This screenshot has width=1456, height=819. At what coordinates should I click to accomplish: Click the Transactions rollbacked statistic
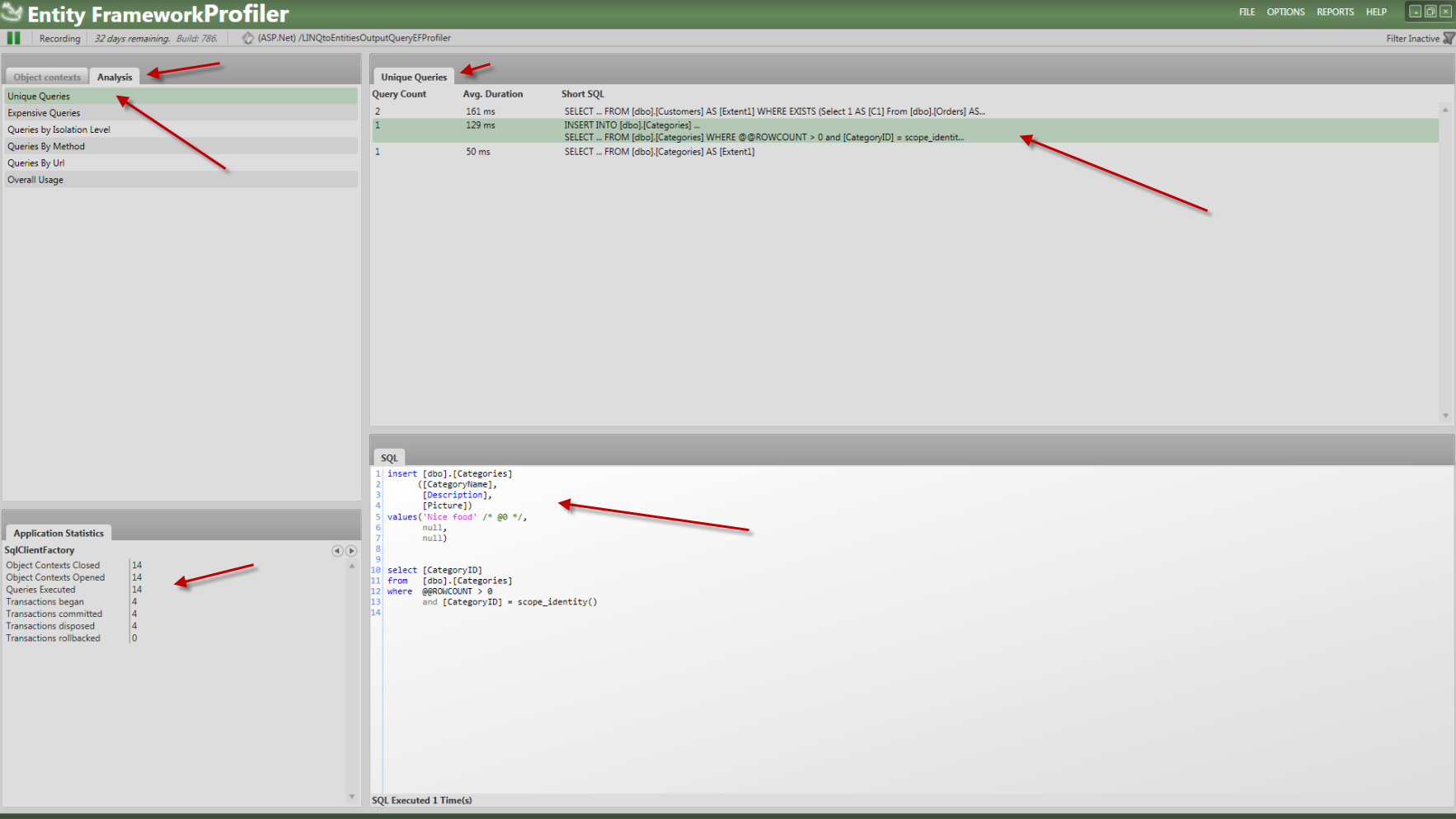(x=53, y=638)
